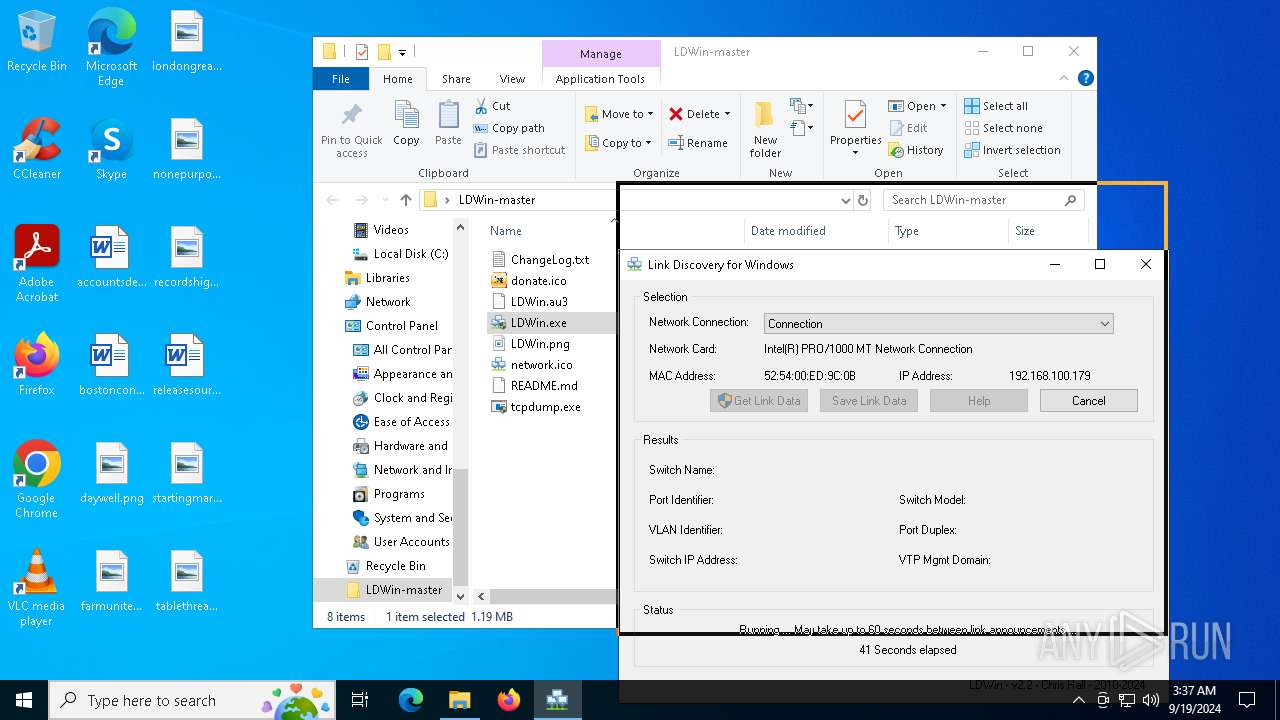Launch Google Chrome from desktop
This screenshot has width=1280, height=720.
[37, 480]
